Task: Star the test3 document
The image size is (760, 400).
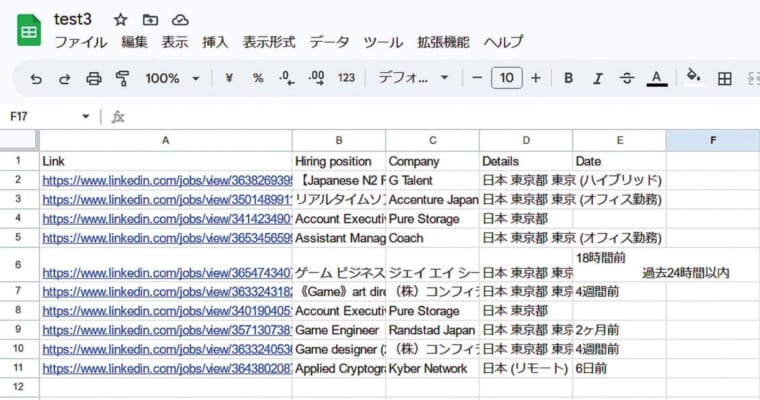Action: pos(120,20)
